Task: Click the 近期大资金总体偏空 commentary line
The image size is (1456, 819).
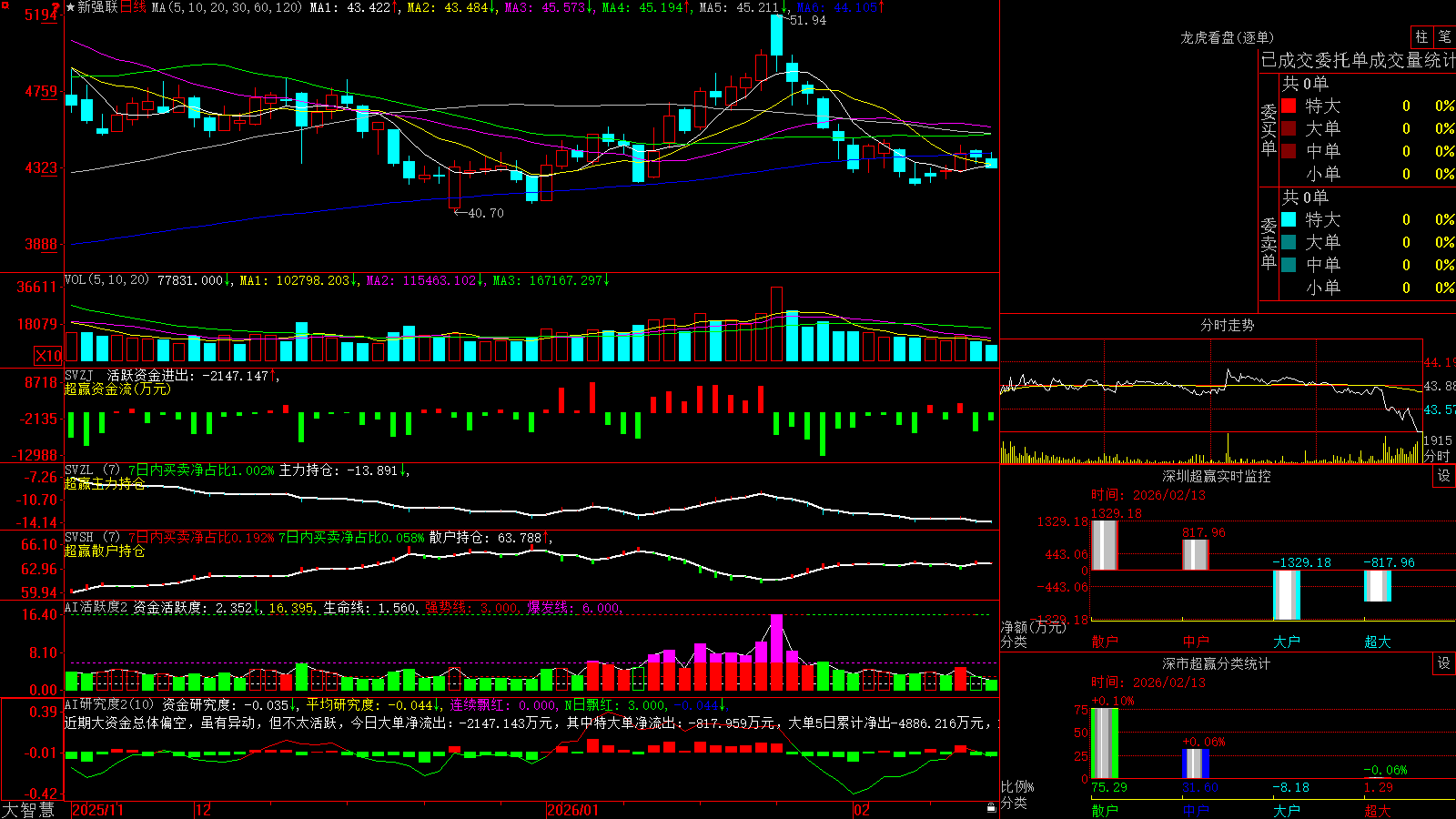Action: point(531,723)
